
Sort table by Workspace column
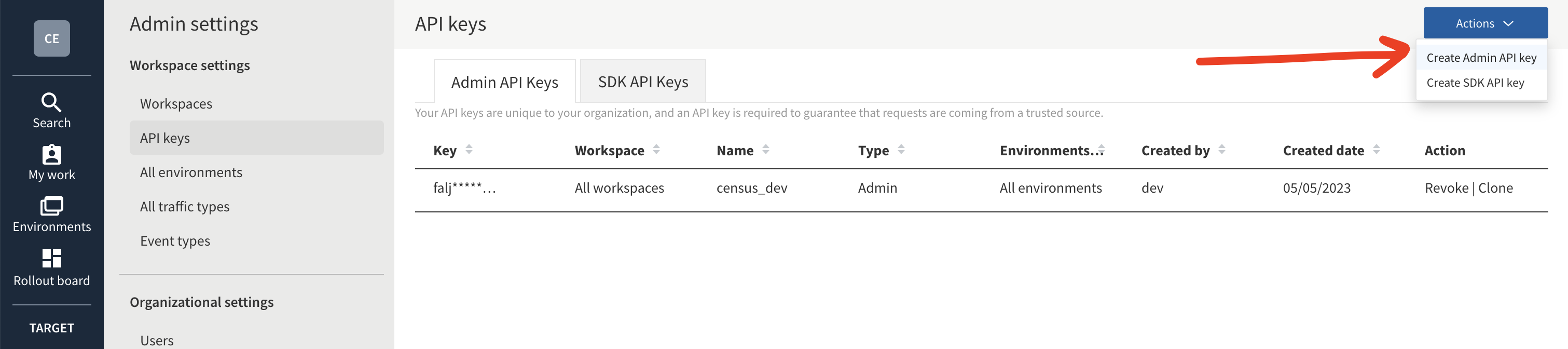coord(655,150)
